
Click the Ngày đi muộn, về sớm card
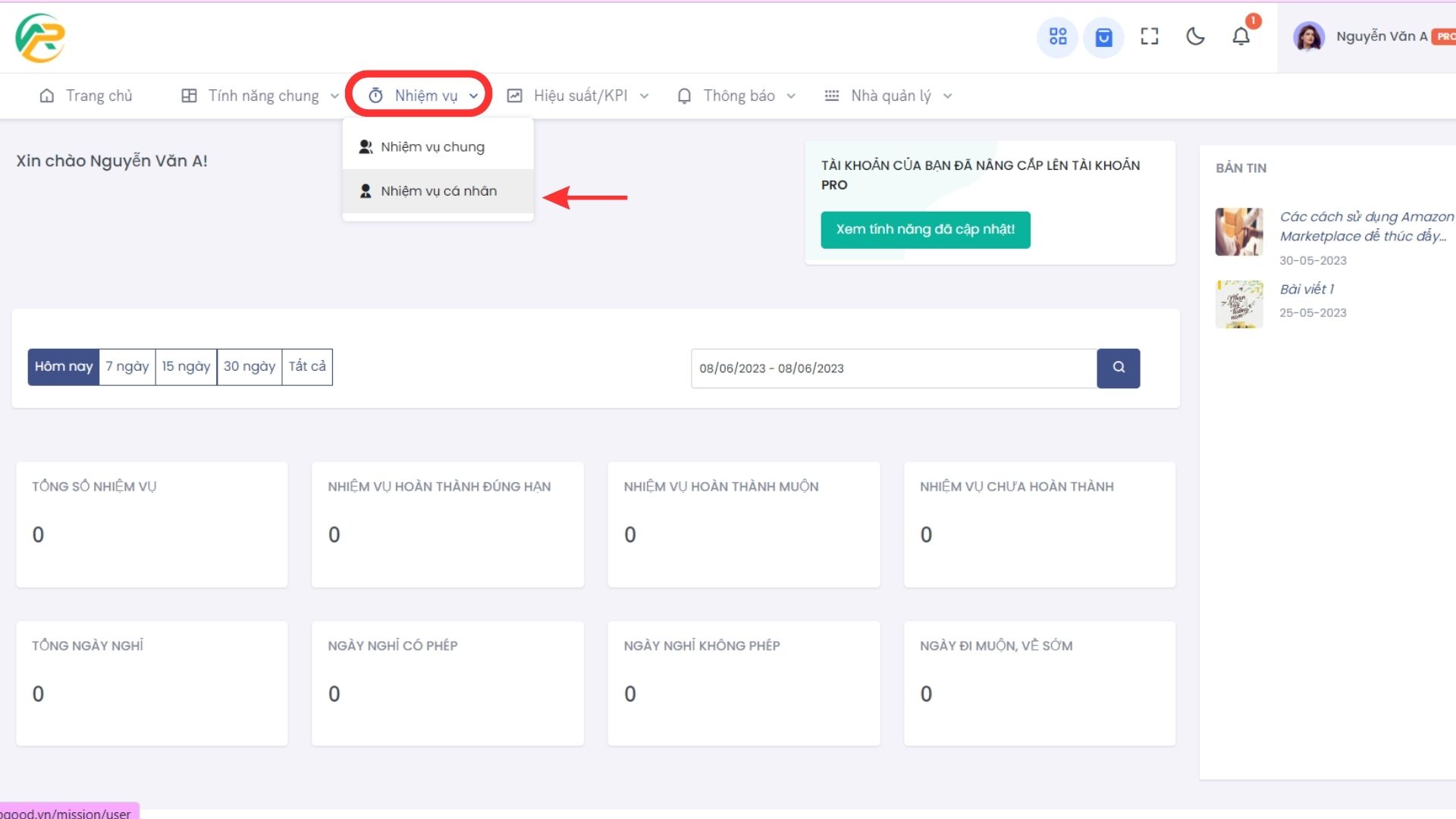(x=1040, y=683)
